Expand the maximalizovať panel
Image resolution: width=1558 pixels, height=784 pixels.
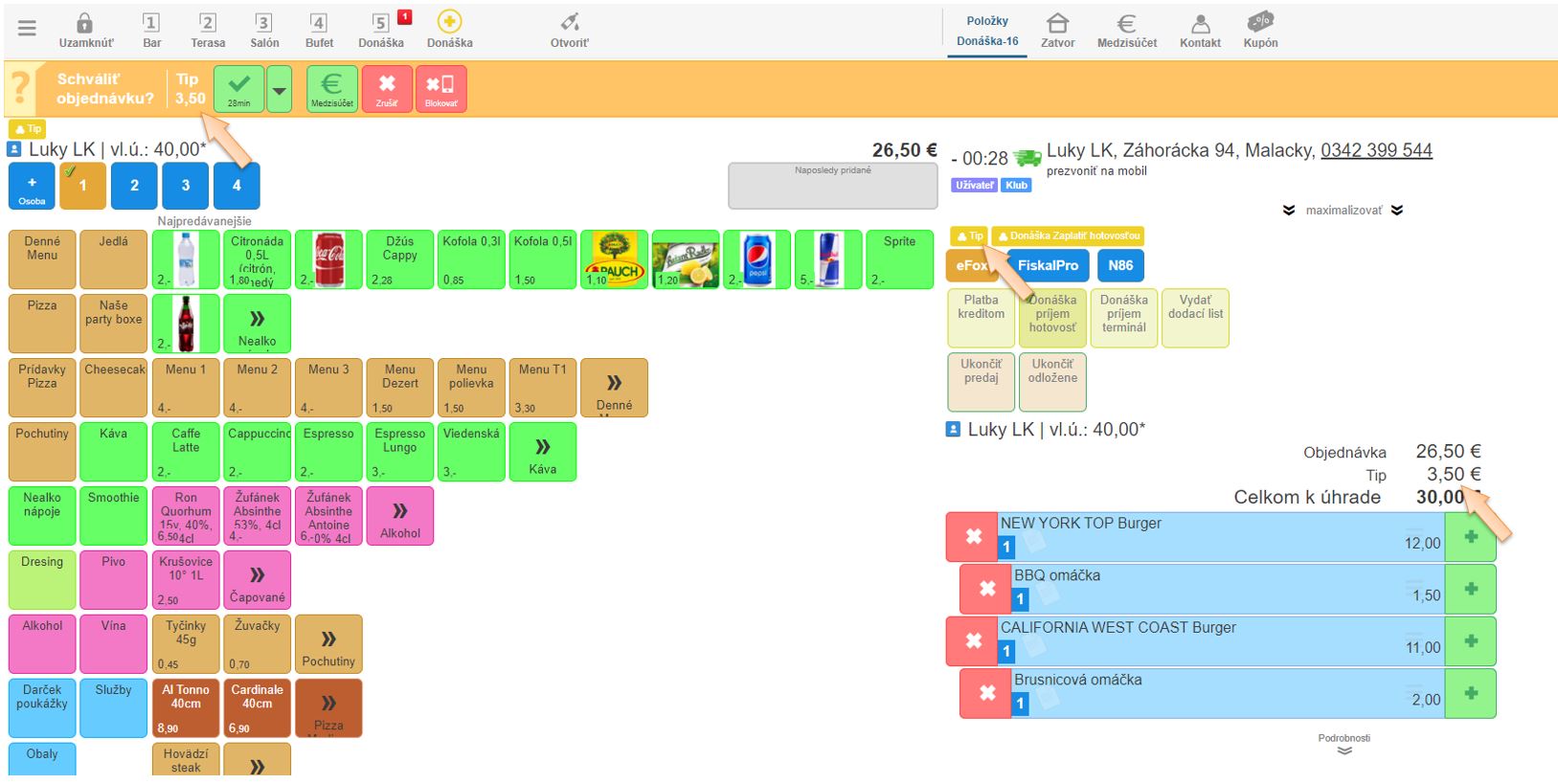pyautogui.click(x=1343, y=211)
